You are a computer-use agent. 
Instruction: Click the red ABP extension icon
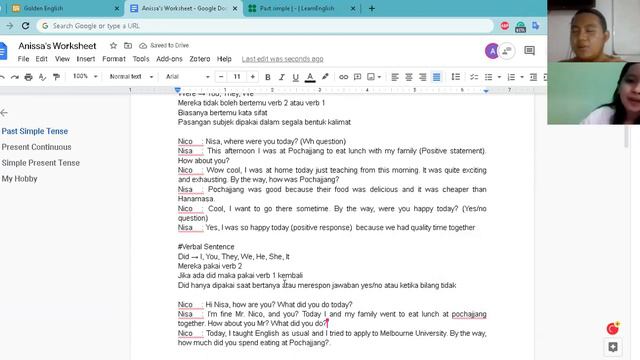[x=505, y=26]
